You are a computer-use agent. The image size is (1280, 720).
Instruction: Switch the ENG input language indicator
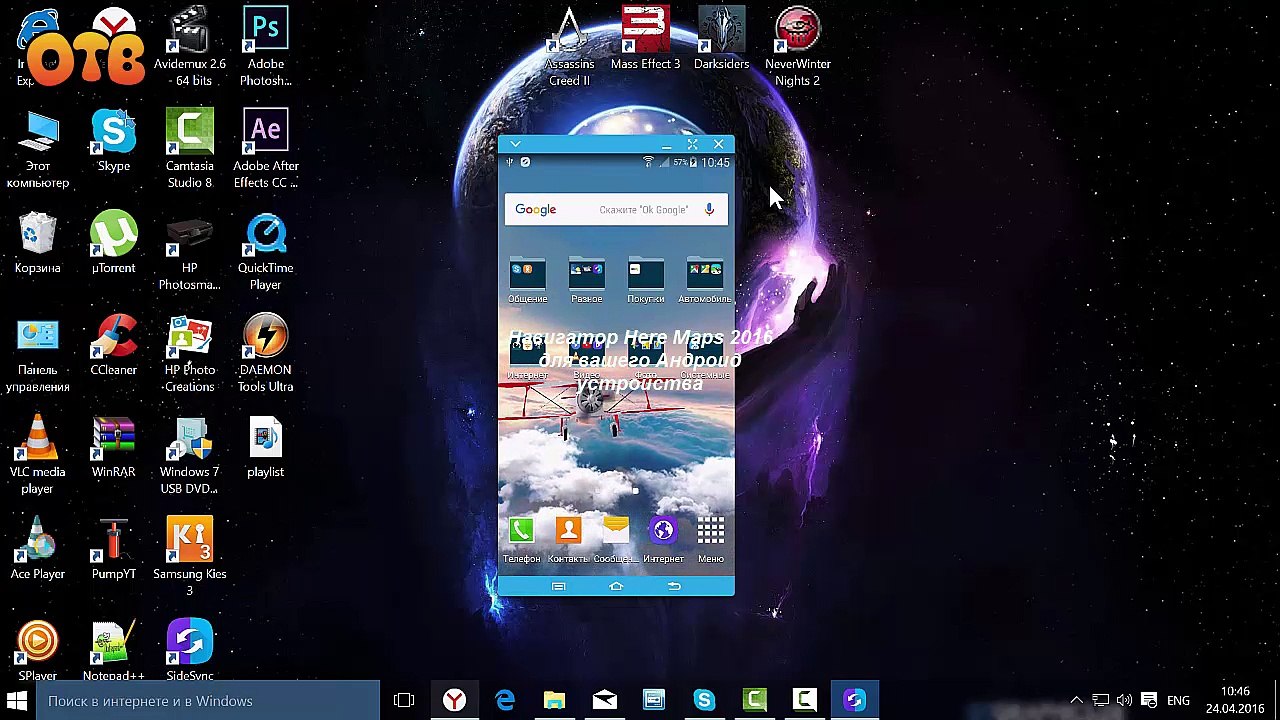[x=1178, y=701]
